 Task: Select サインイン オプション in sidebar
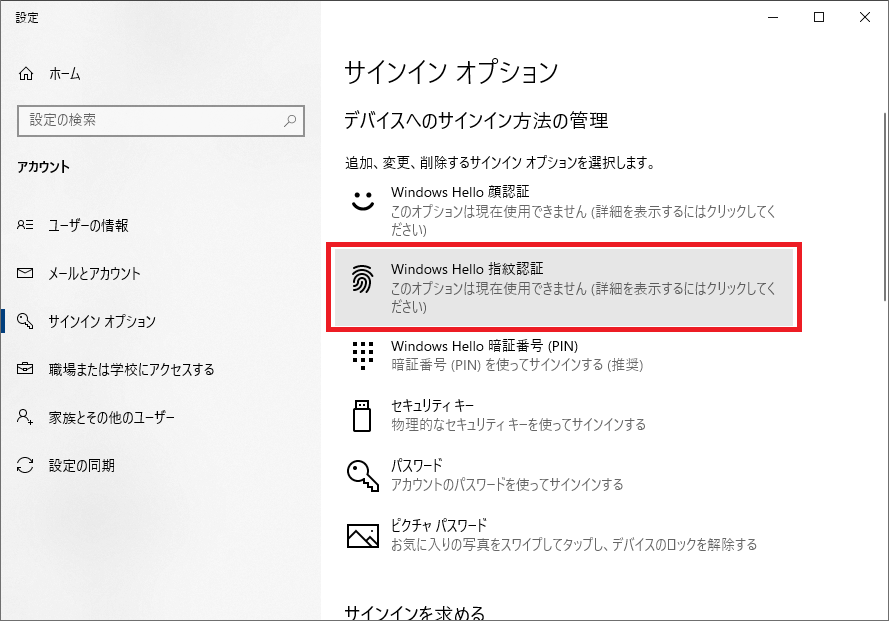[102, 322]
